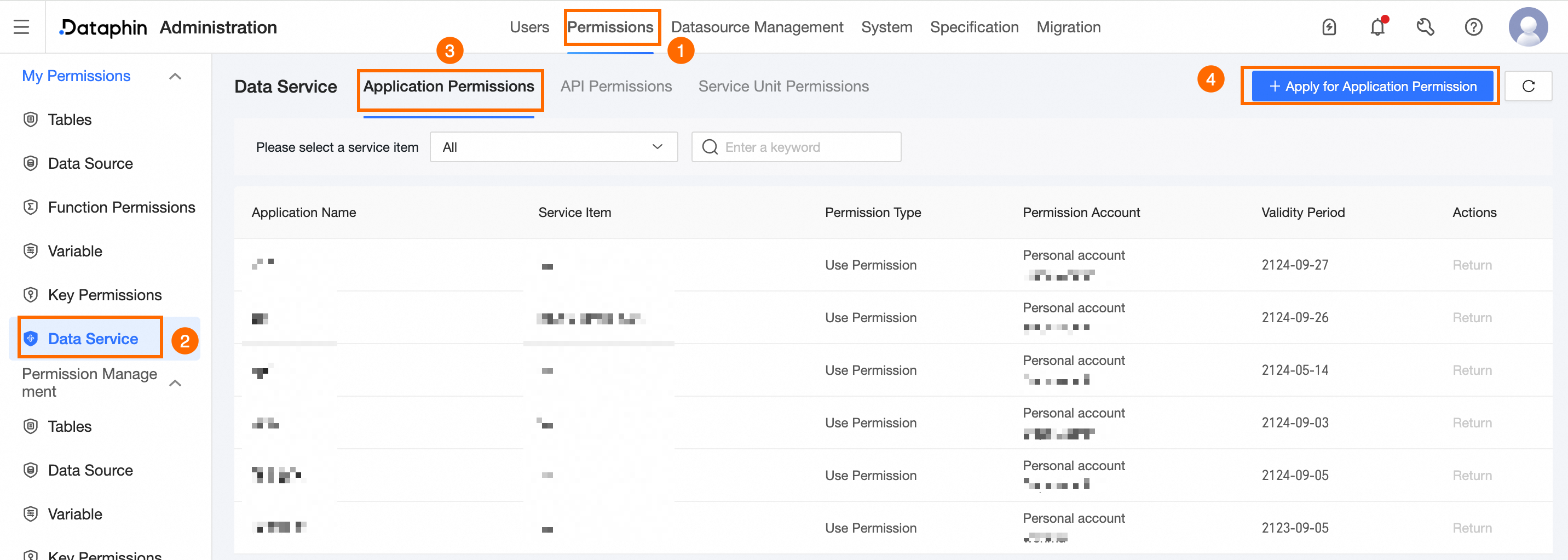
Task: Go to the Migration menu
Action: pos(1068,27)
